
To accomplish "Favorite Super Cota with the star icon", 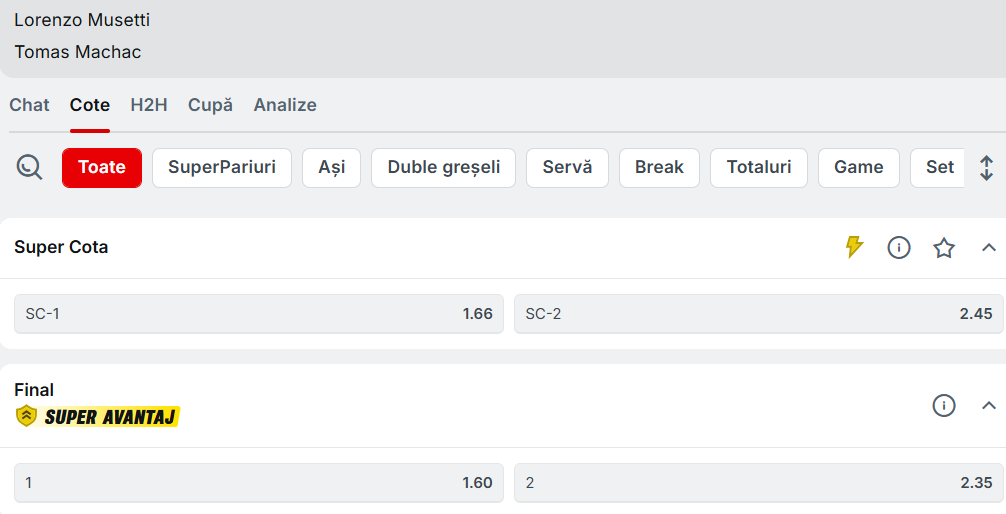I will coord(944,247).
